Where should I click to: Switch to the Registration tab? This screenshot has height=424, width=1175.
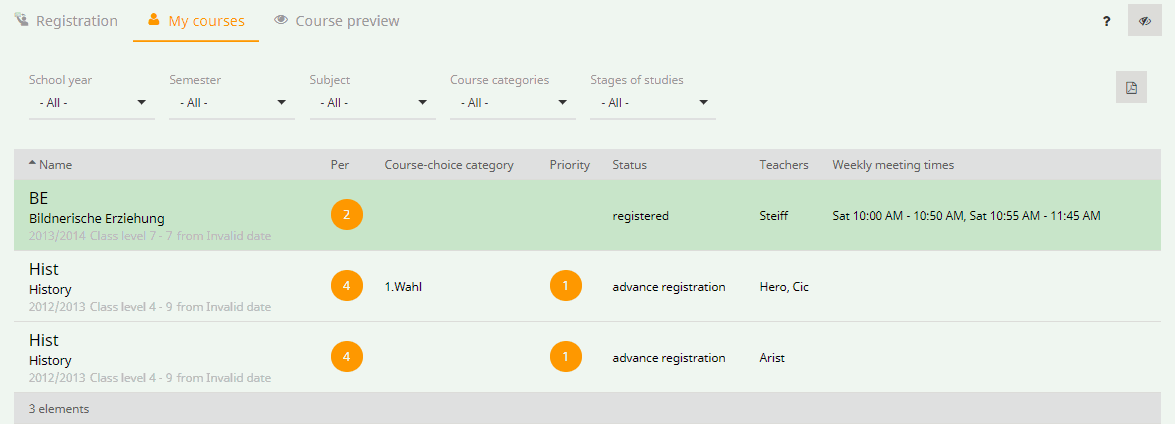(66, 21)
